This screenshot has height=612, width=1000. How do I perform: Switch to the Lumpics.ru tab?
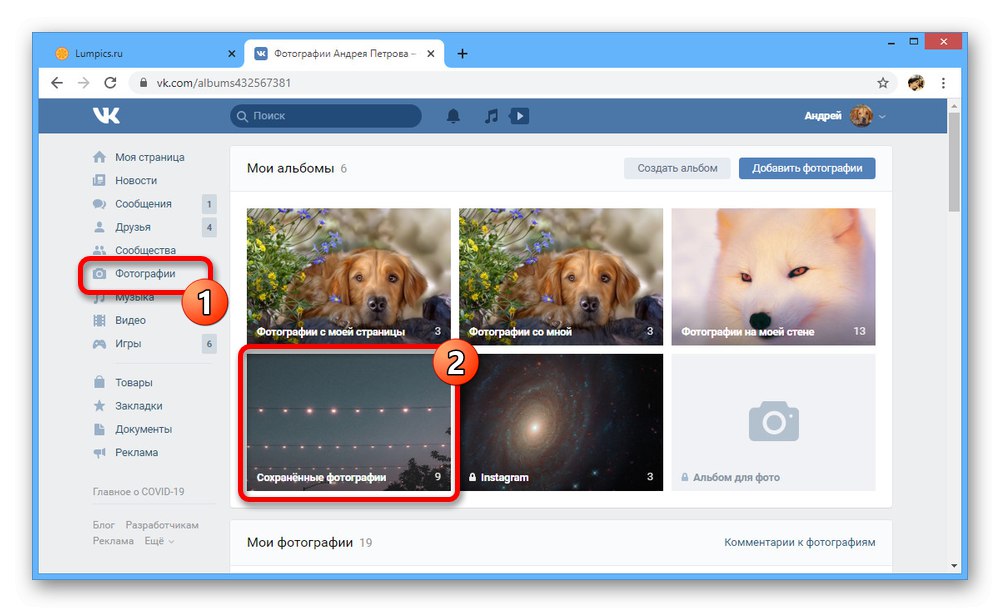(x=145, y=54)
